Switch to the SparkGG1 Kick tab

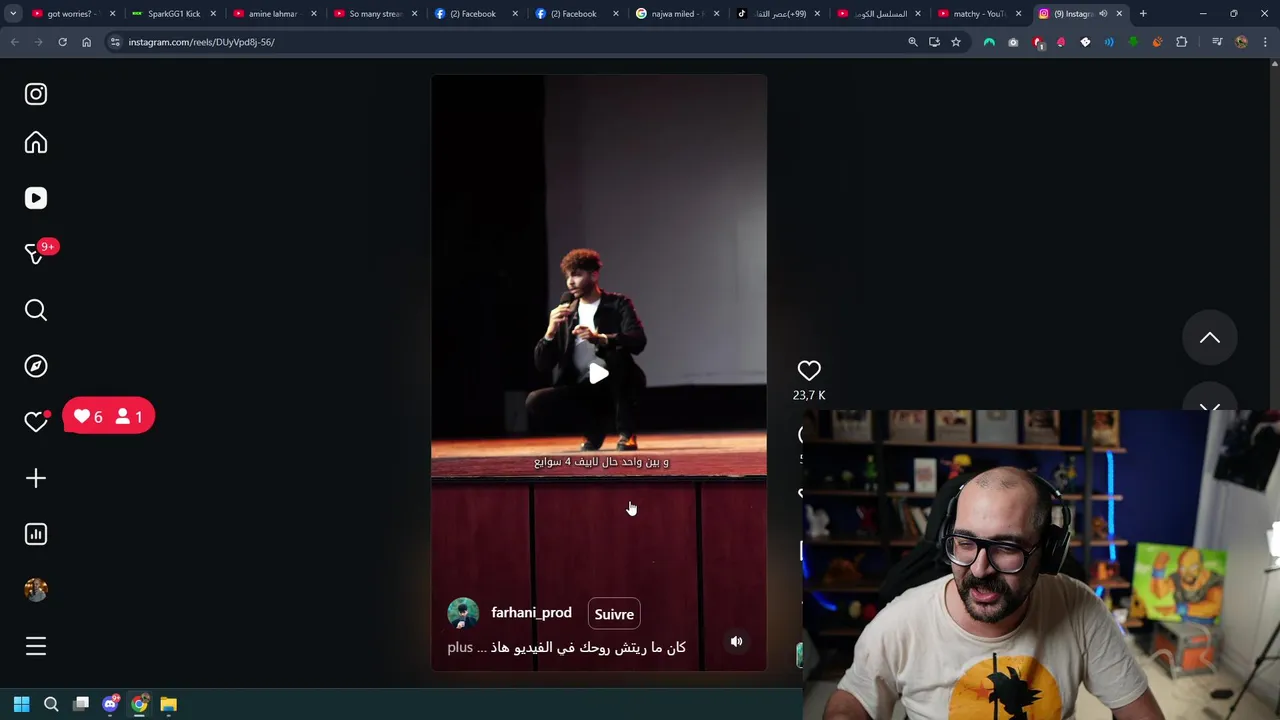tap(174, 14)
